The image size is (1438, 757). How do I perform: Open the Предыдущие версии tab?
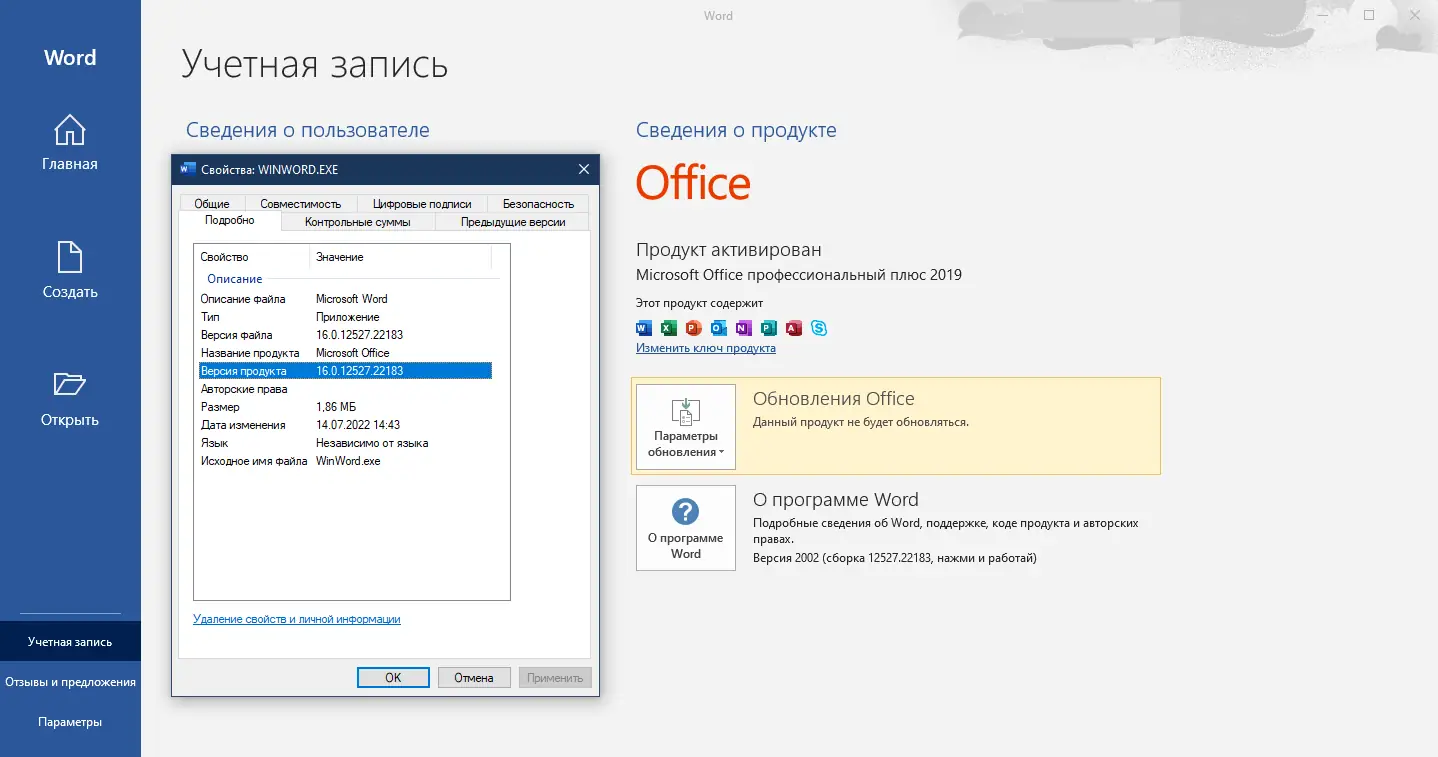[513, 222]
